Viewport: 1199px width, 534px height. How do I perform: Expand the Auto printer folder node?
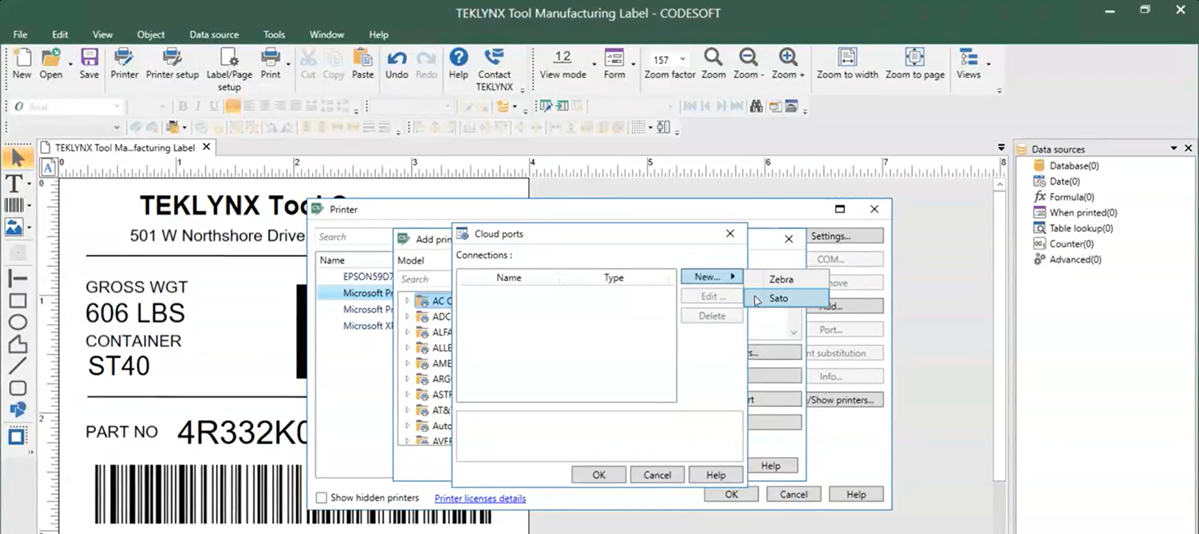tap(407, 425)
